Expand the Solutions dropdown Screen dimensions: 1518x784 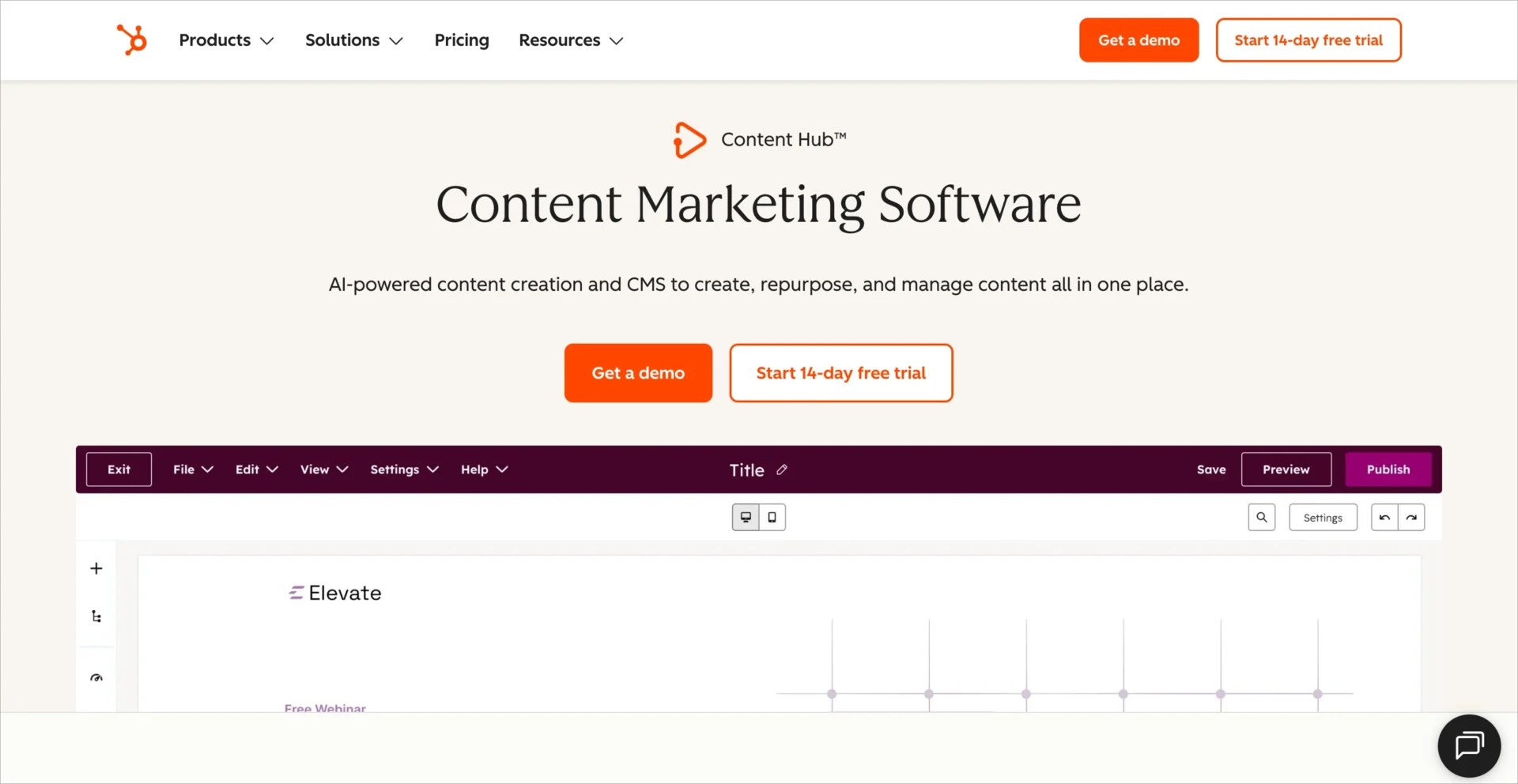click(x=354, y=40)
